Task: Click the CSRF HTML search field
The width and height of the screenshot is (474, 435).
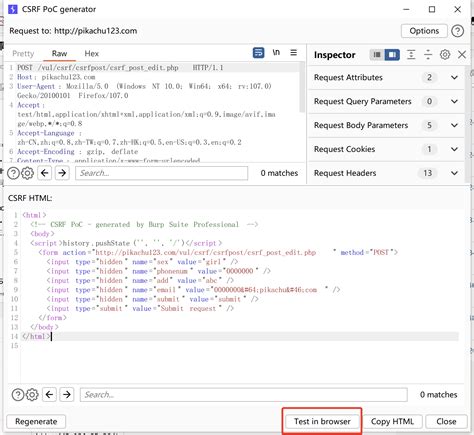Action: point(244,395)
